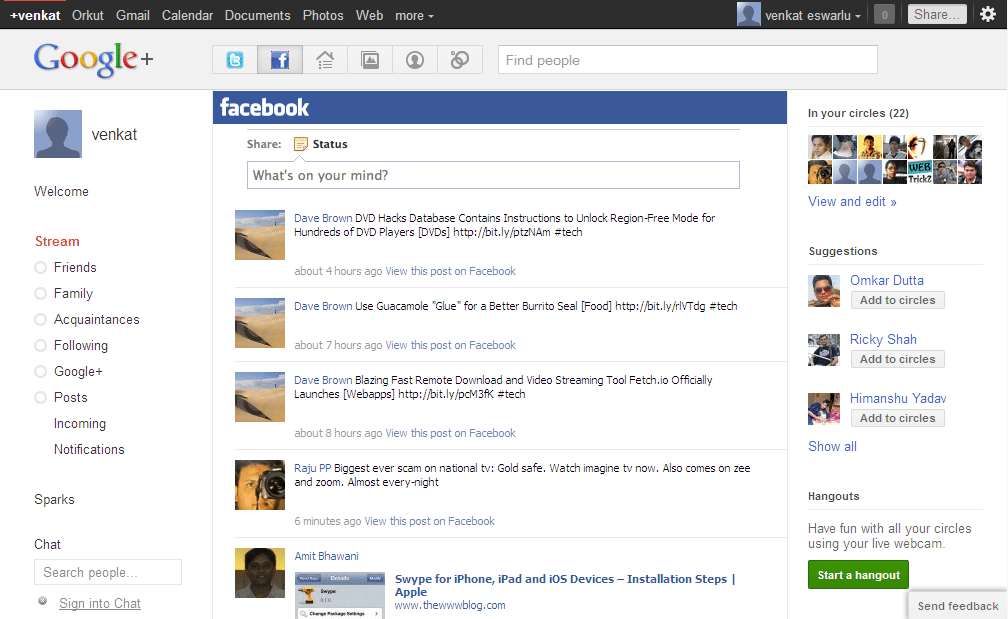Open the Amit Bhawani name link

point(327,556)
